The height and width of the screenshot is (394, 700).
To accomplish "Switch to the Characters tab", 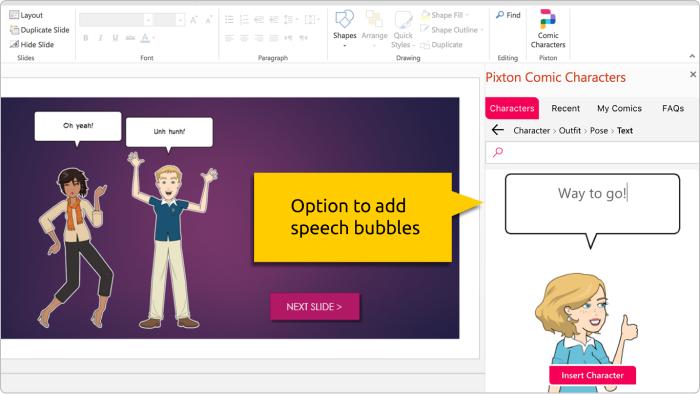I will pos(512,108).
